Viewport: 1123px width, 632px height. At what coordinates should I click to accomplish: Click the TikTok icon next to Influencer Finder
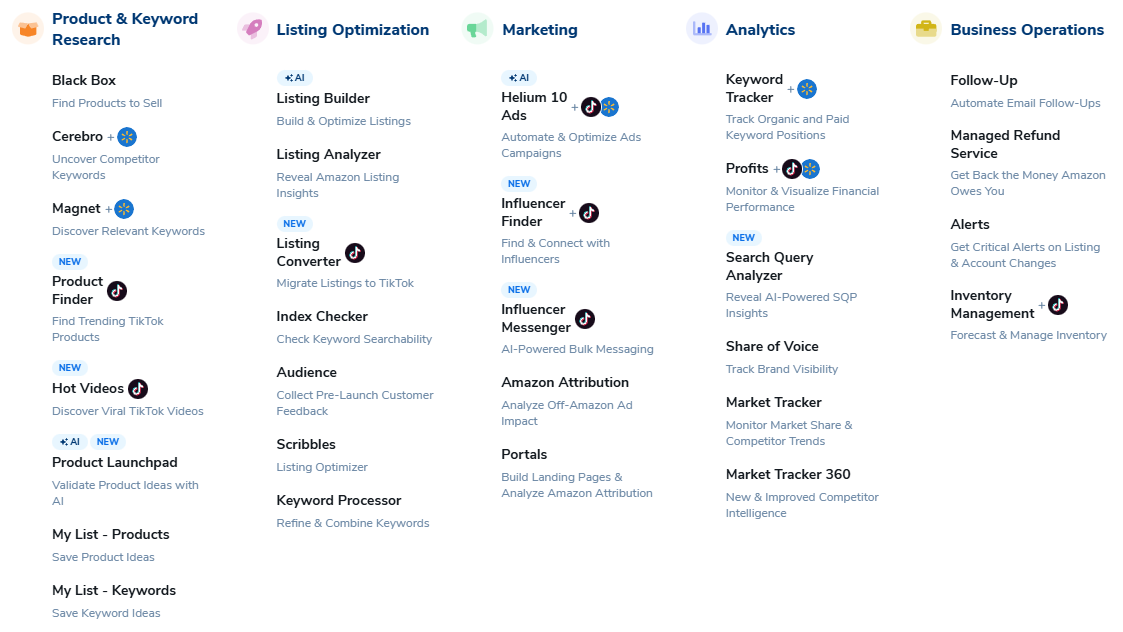pyautogui.click(x=589, y=213)
